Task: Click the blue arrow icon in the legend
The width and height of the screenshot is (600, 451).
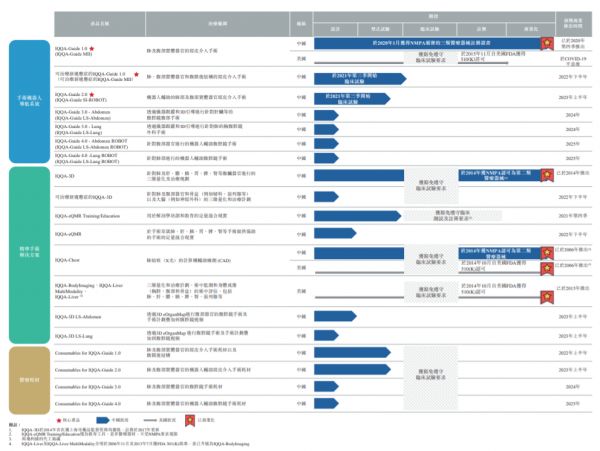Action: click(x=104, y=420)
